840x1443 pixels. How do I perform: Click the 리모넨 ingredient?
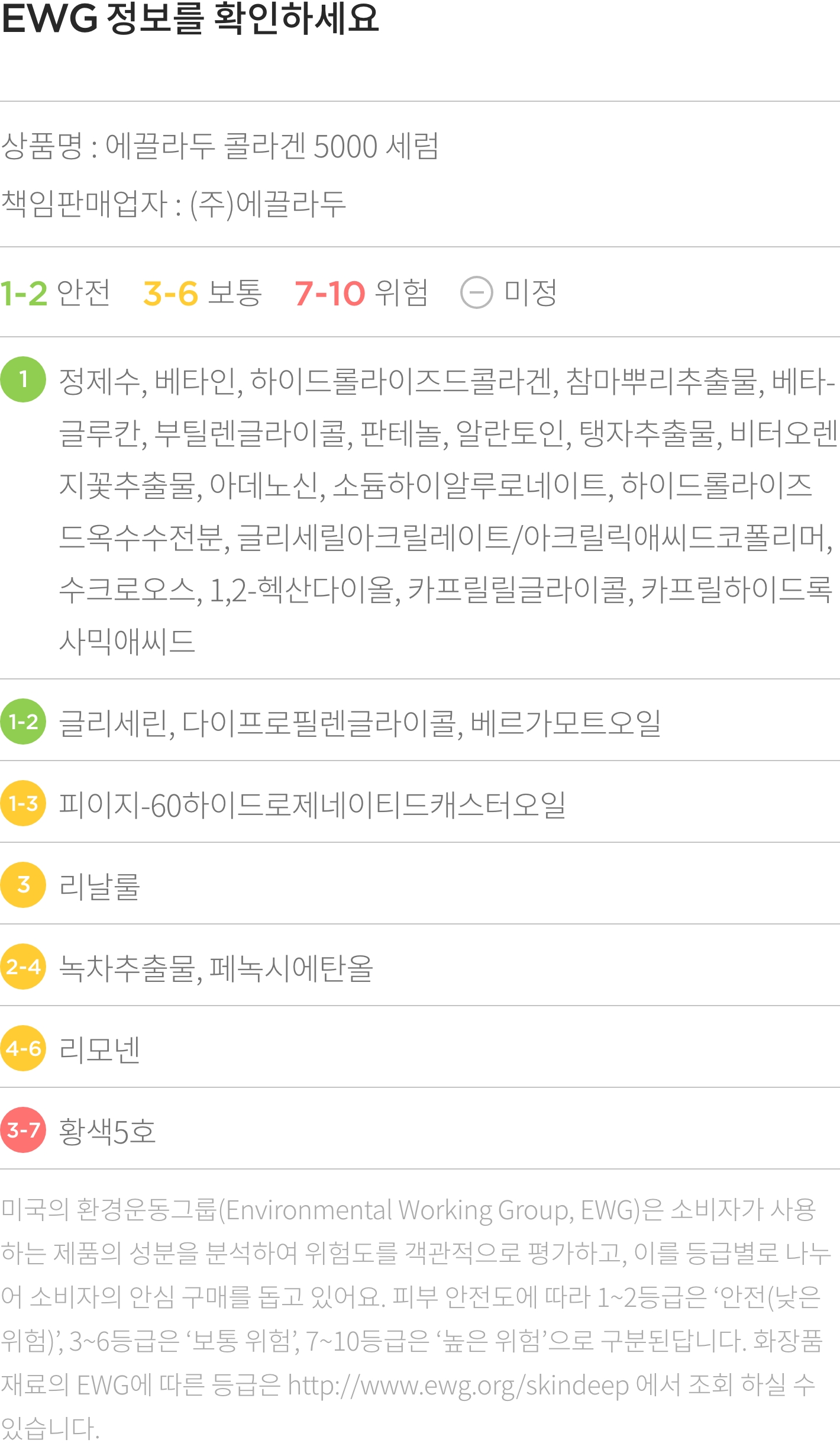tap(99, 1049)
